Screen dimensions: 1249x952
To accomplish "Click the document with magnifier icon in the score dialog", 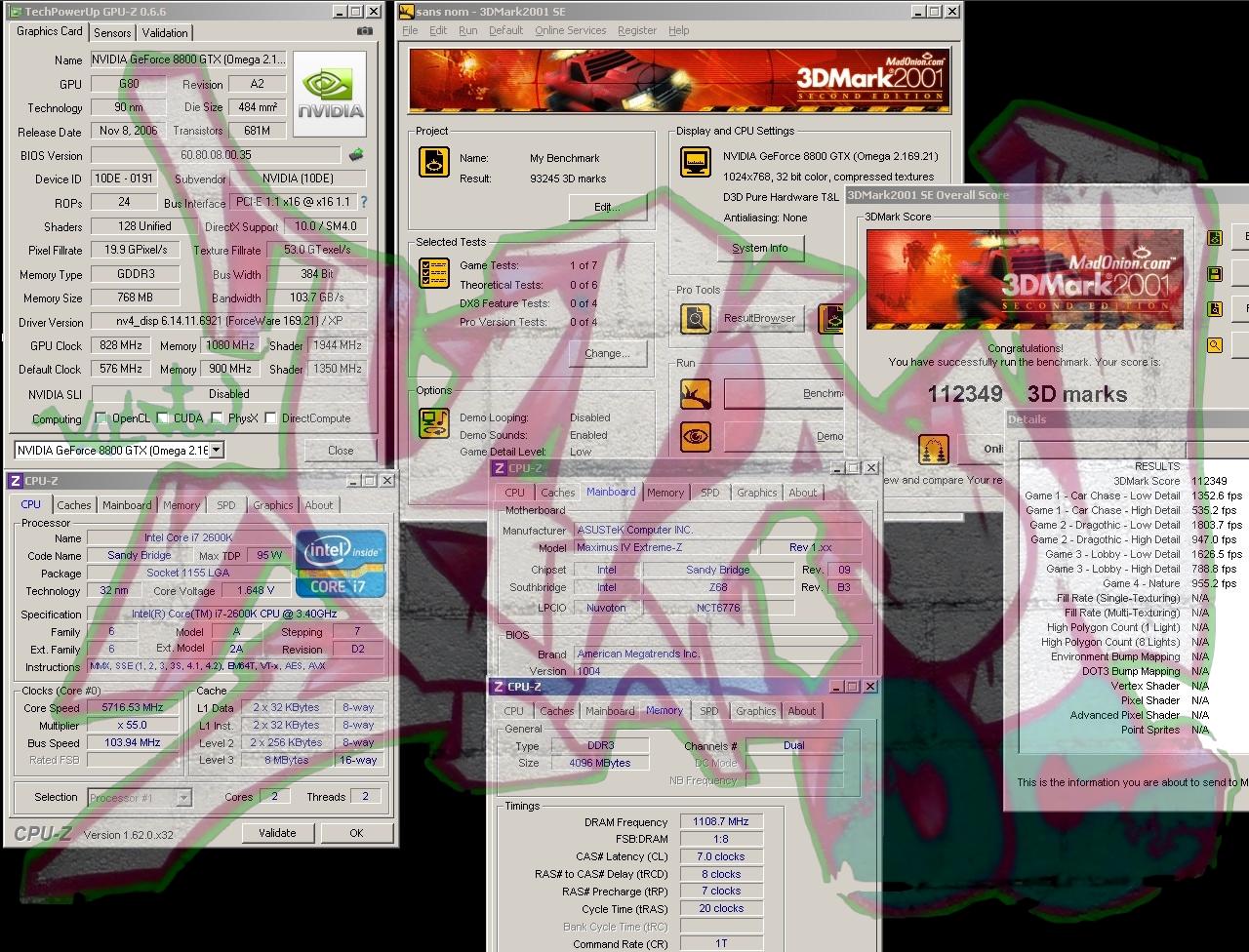I will [x=1215, y=309].
